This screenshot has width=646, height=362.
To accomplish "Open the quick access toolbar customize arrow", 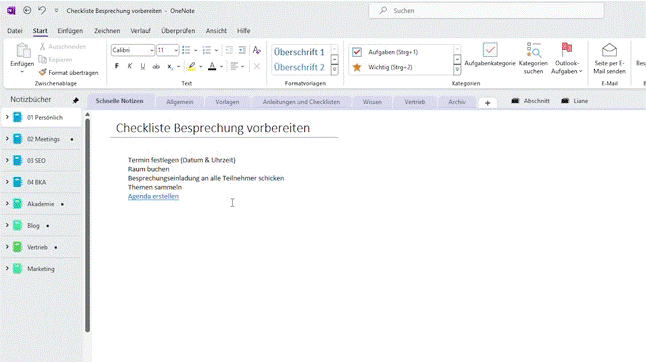I will (56, 11).
